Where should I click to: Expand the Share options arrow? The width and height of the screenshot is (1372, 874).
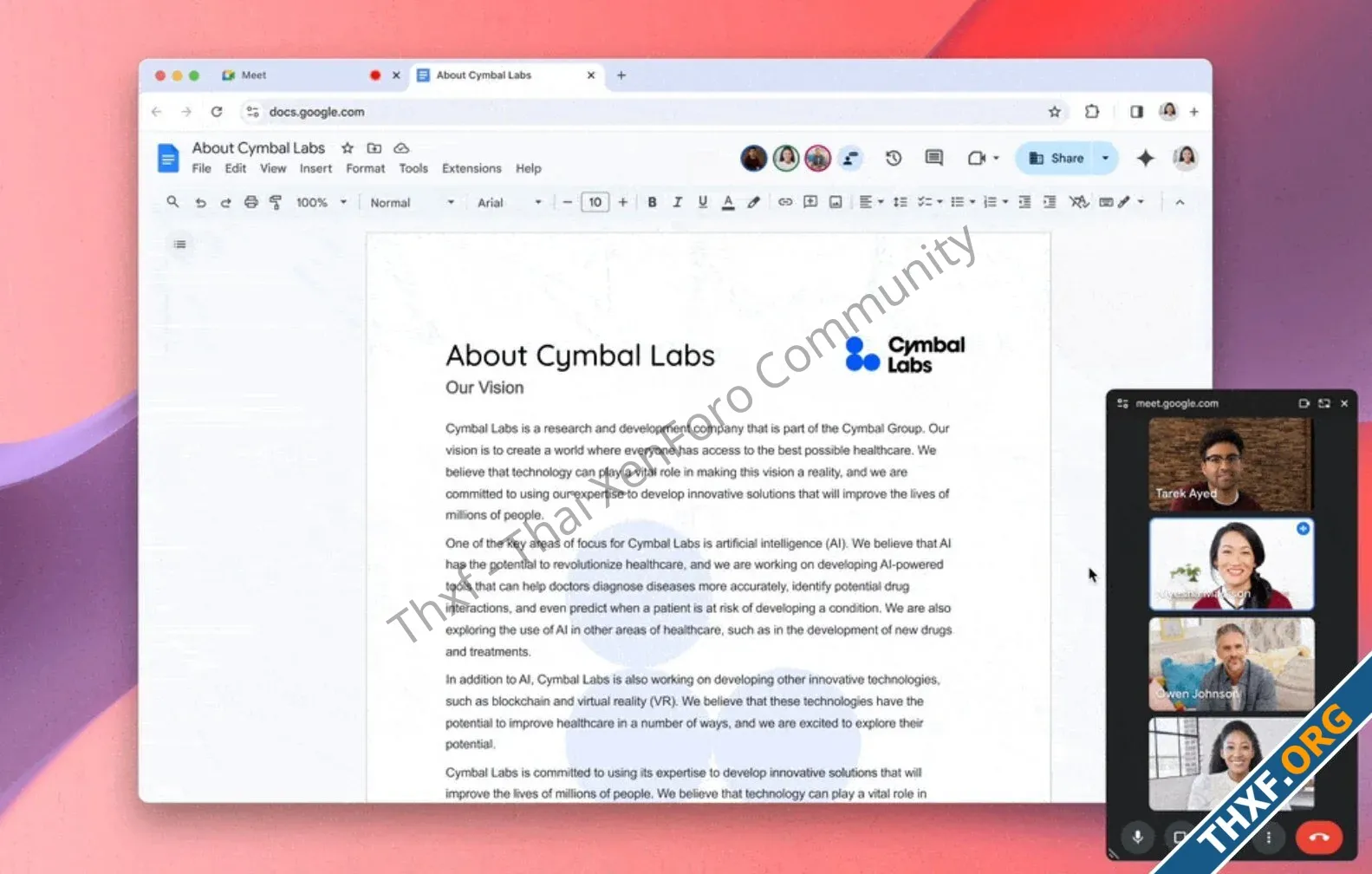pos(1105,158)
